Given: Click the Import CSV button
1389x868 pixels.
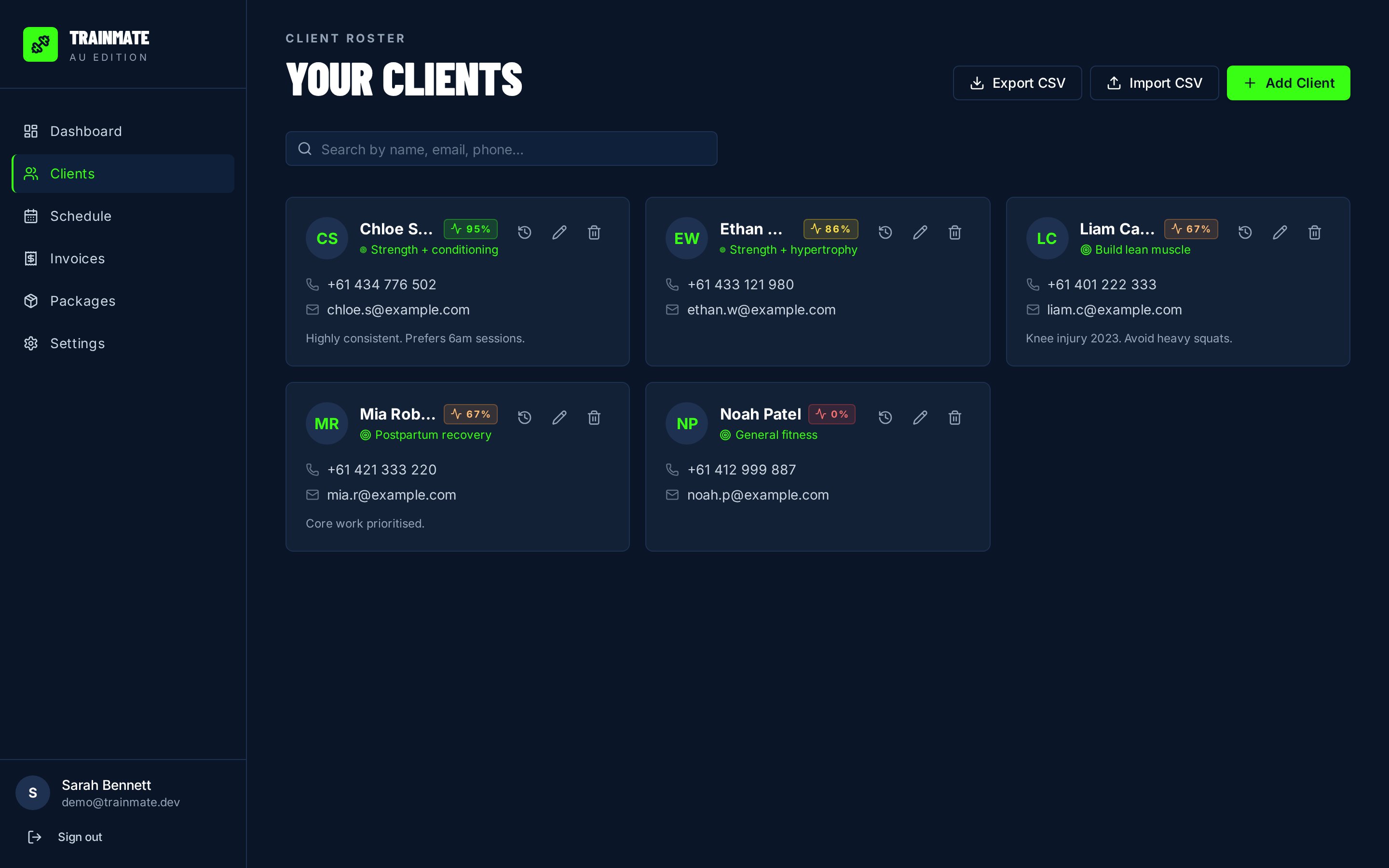Looking at the screenshot, I should (x=1154, y=82).
